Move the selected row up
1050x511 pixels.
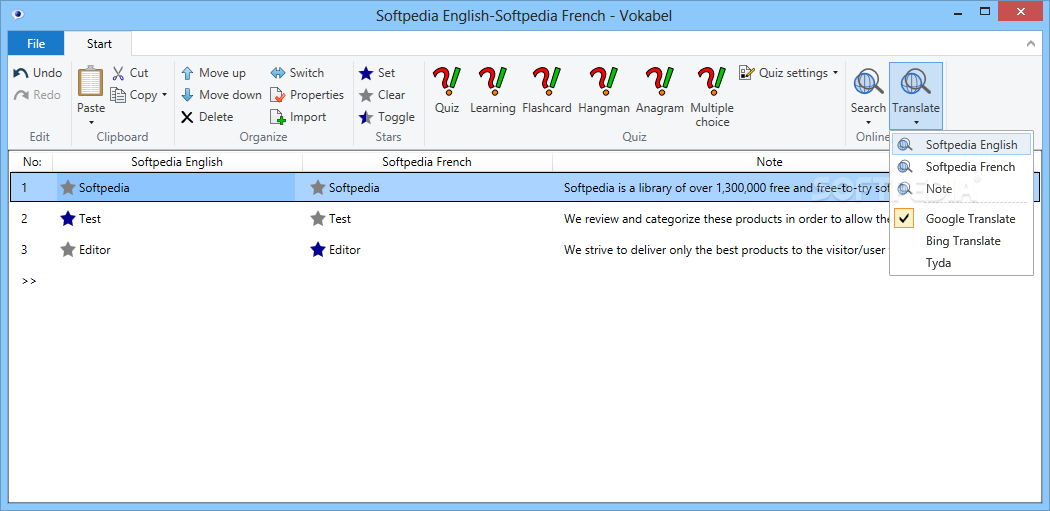pos(214,73)
